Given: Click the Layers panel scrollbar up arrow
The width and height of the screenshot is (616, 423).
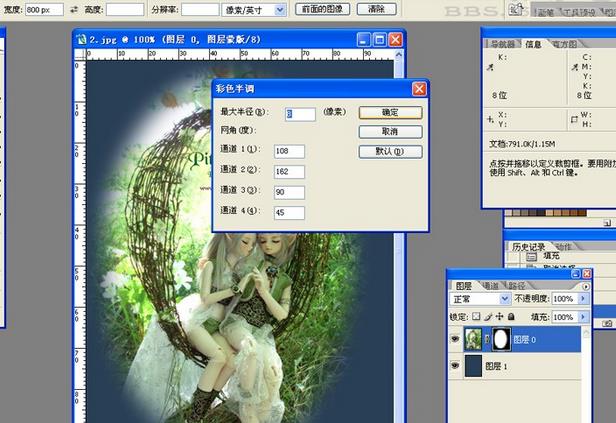Looking at the screenshot, I should (586, 333).
